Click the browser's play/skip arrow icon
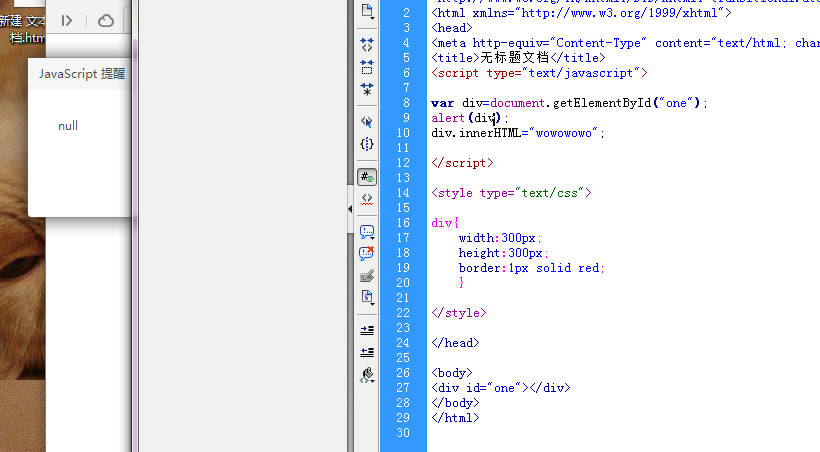820x452 pixels. click(66, 20)
